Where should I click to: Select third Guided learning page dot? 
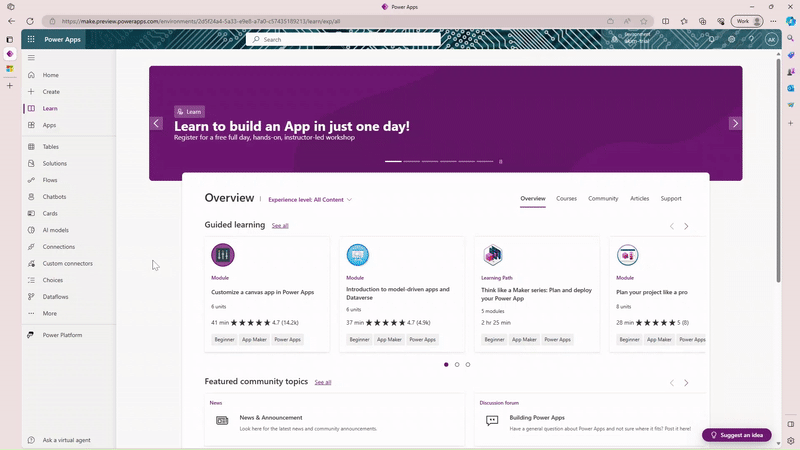(468, 364)
